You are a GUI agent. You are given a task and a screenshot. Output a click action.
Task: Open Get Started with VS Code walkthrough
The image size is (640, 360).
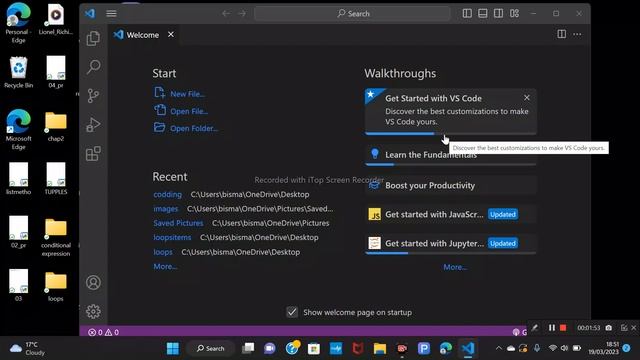pos(451,111)
